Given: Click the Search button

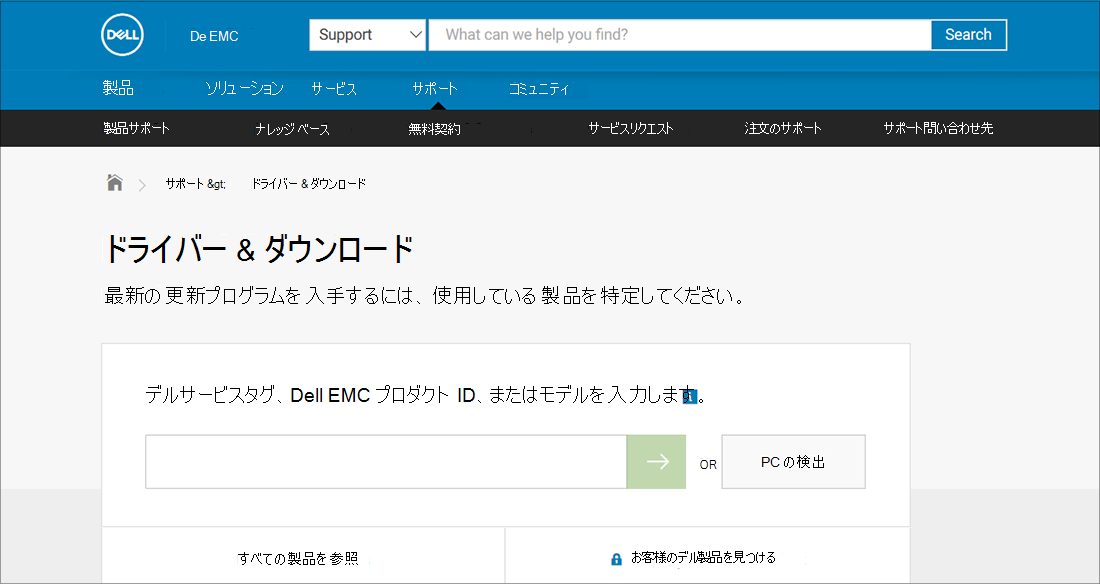Looking at the screenshot, I should pos(969,34).
